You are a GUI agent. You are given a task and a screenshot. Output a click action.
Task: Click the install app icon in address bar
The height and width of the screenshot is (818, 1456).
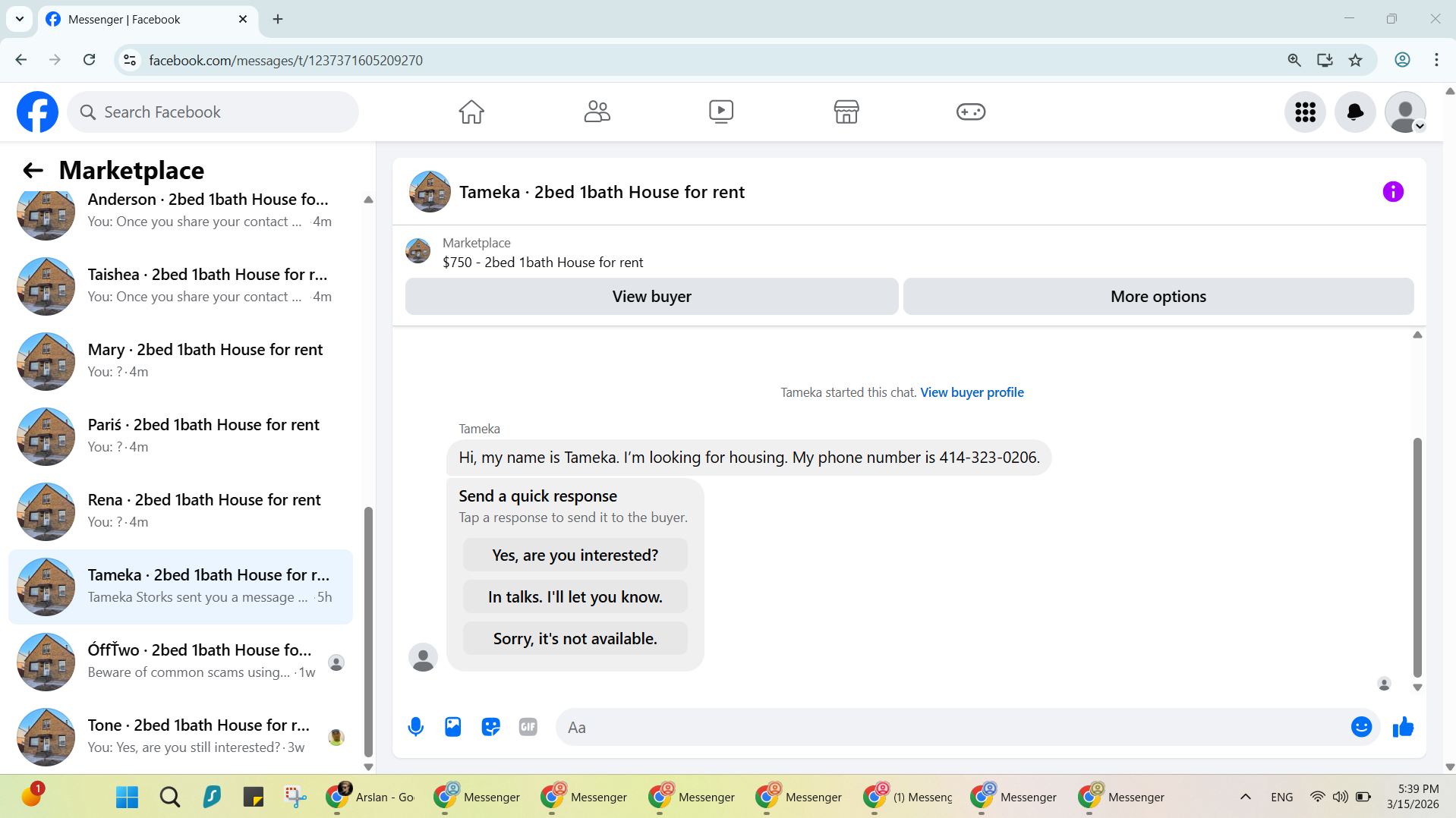(1325, 60)
